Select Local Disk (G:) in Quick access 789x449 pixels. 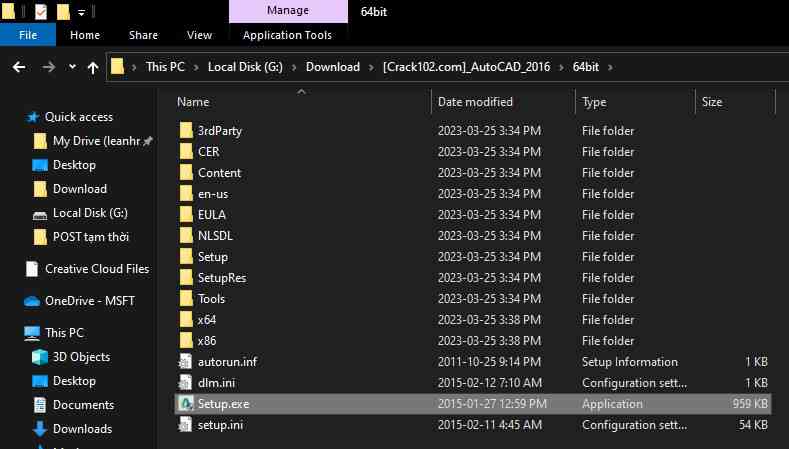90,213
